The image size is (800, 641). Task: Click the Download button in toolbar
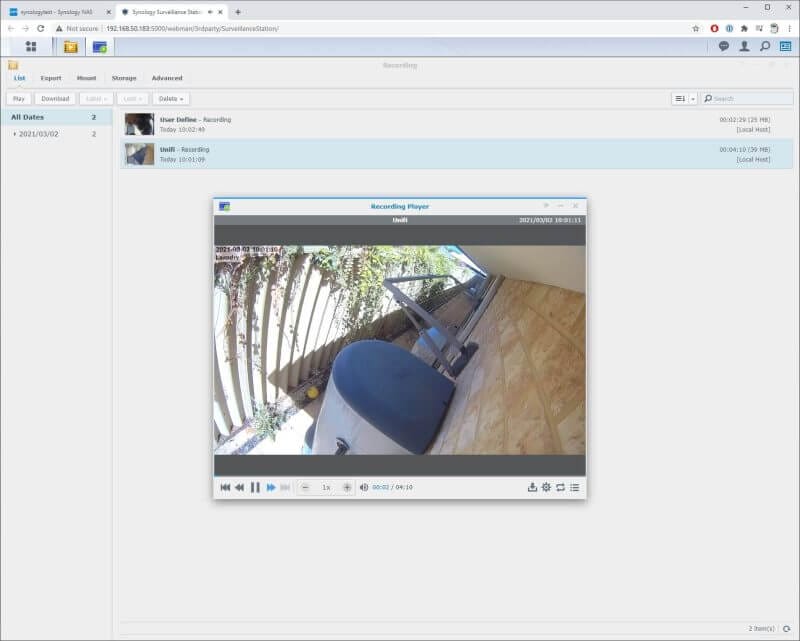pyautogui.click(x=55, y=99)
